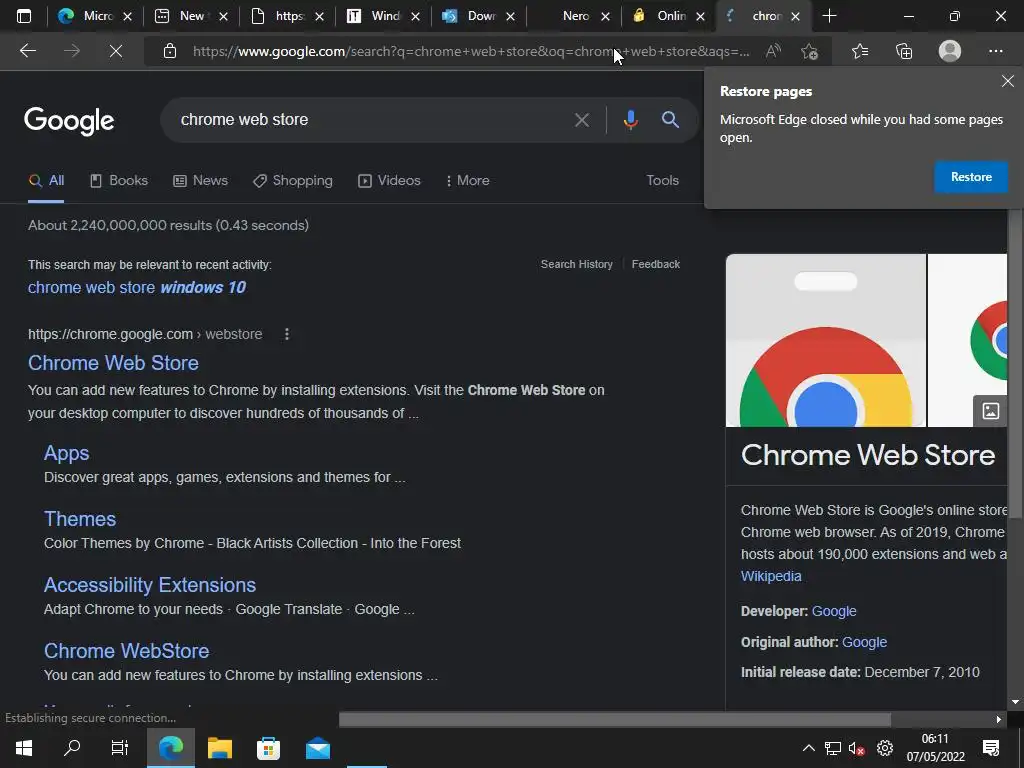The image size is (1024, 768).
Task: Select the Books search filter
Action: pos(118,181)
